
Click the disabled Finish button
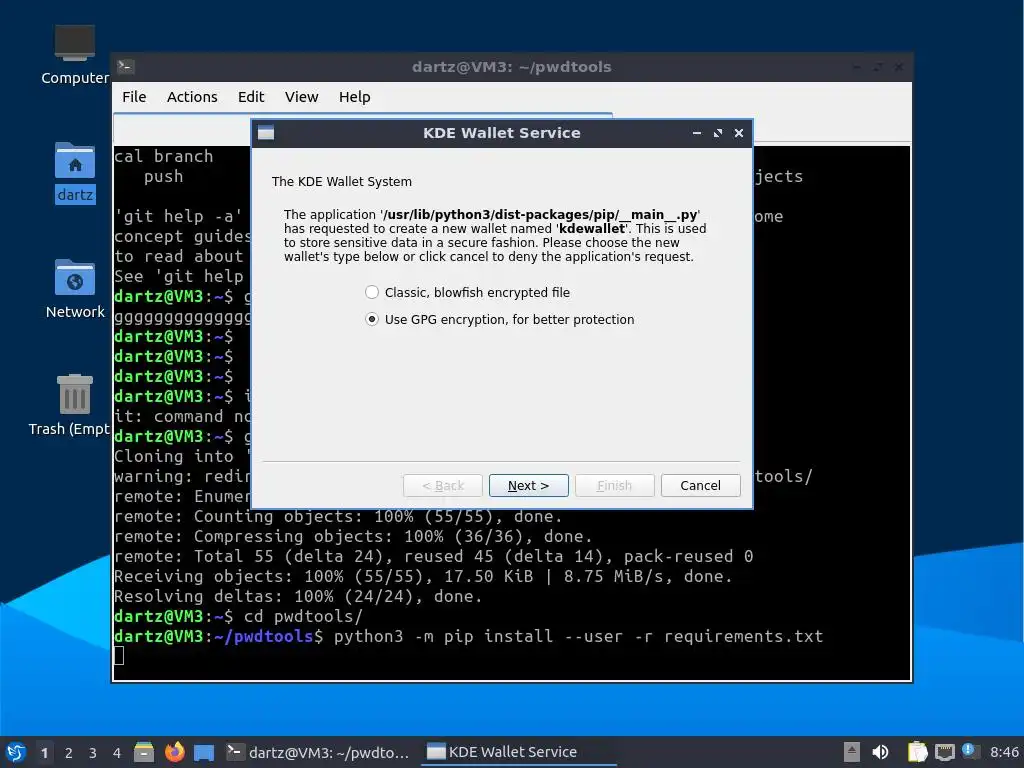[614, 485]
